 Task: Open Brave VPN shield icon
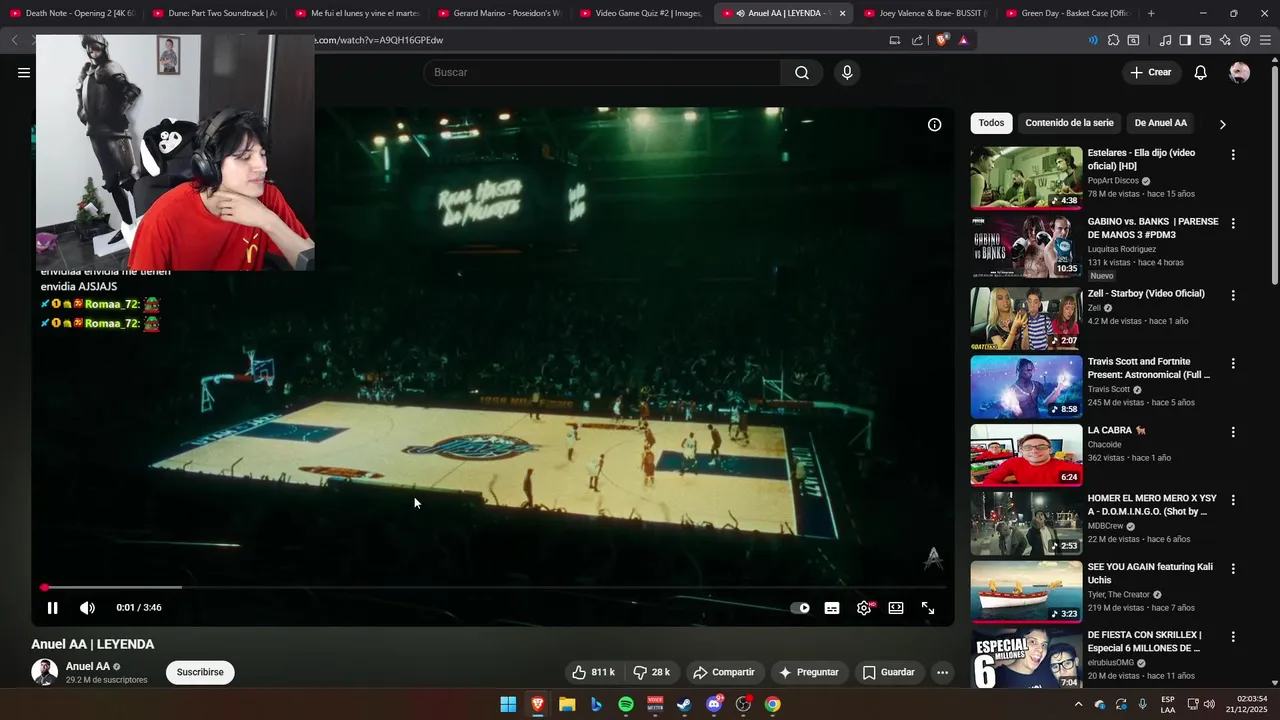click(x=1245, y=40)
